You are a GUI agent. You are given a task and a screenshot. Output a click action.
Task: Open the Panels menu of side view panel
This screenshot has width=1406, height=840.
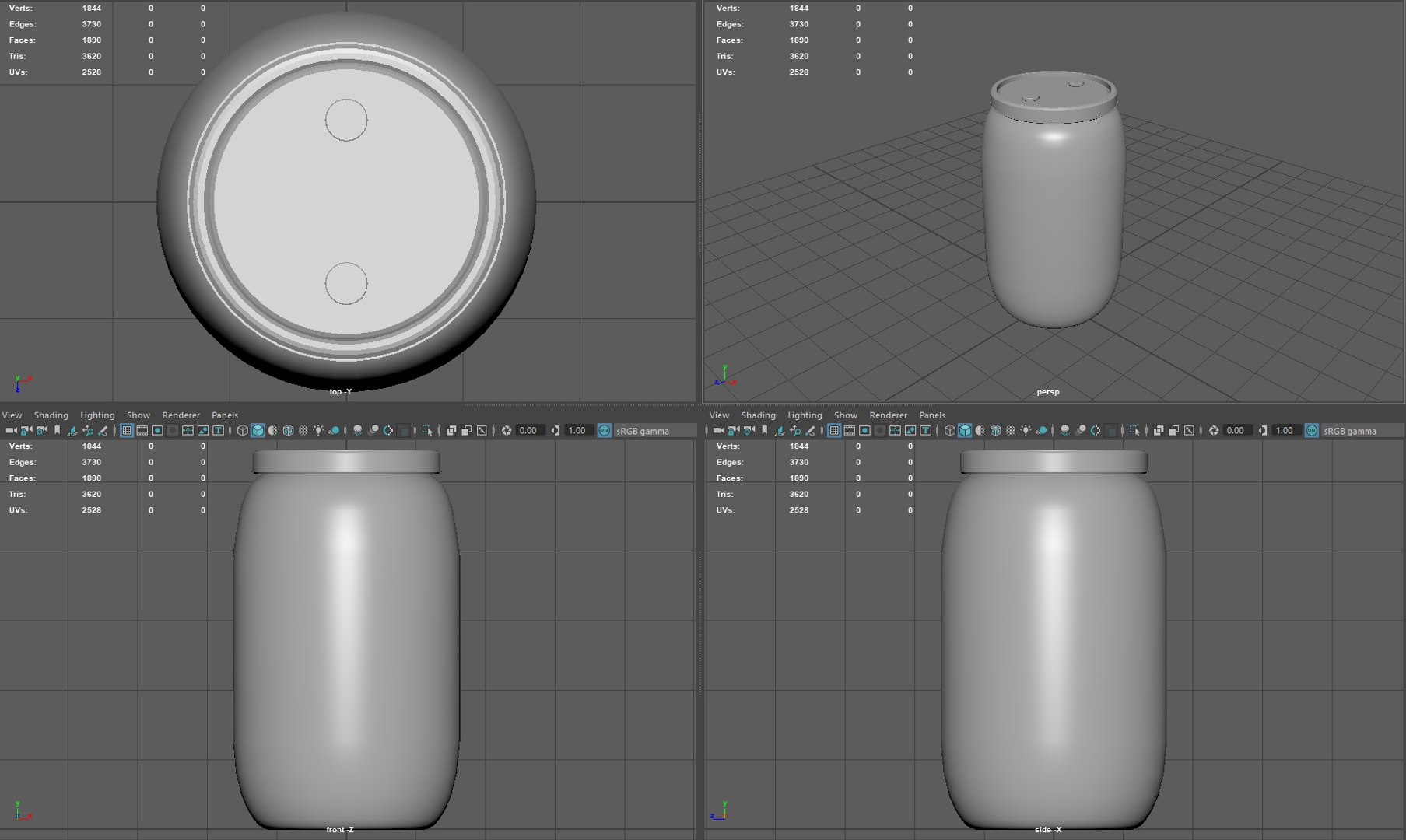pos(932,415)
